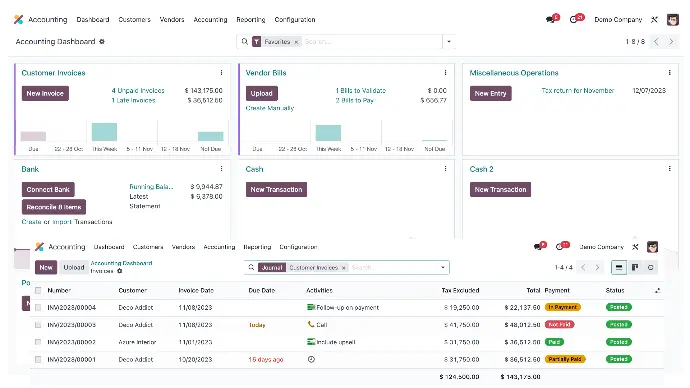The width and height of the screenshot is (690, 388).
Task: Open the activities clock icon in top bar
Action: (x=573, y=19)
